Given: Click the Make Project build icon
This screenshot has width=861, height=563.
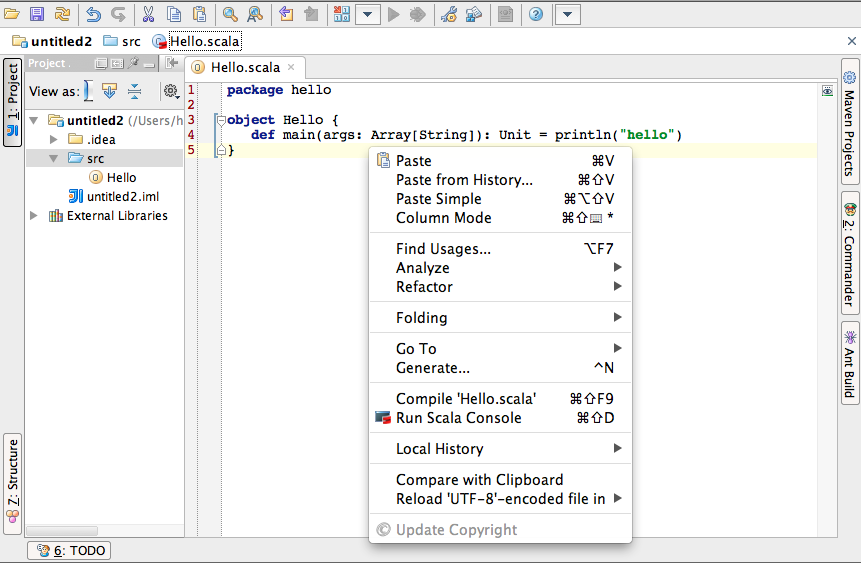Looking at the screenshot, I should (x=342, y=14).
